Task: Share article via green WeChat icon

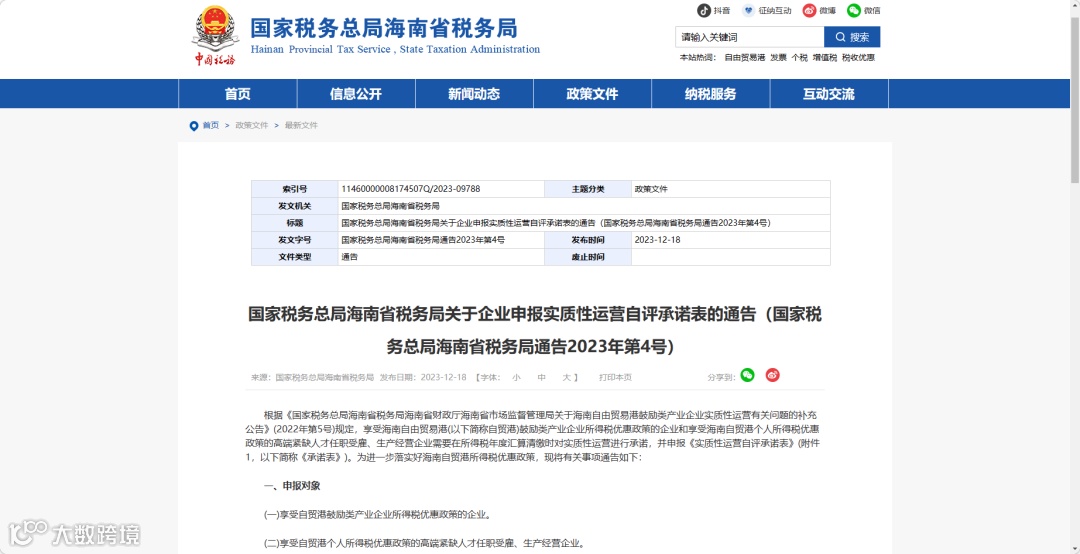Action: coord(747,376)
